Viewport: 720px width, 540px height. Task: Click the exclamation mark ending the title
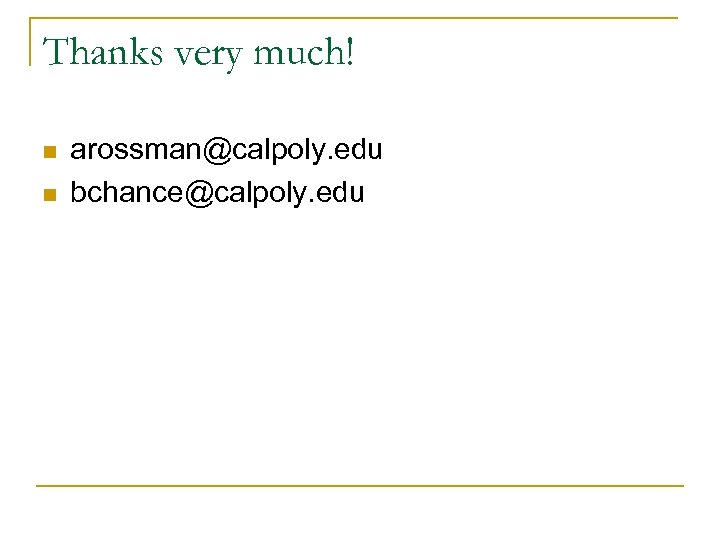348,52
